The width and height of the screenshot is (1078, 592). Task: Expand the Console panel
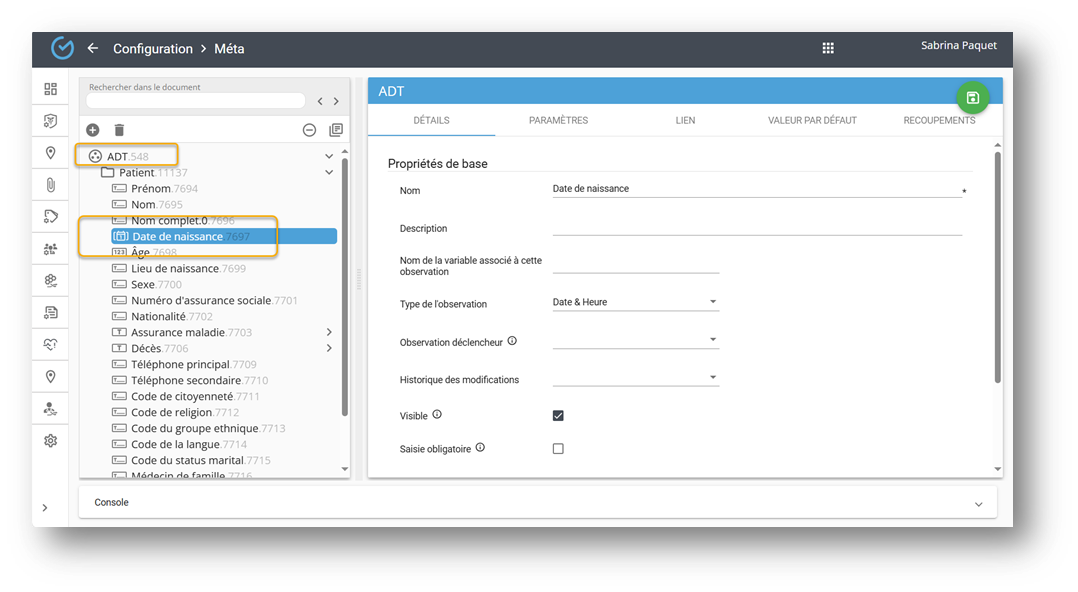click(978, 504)
